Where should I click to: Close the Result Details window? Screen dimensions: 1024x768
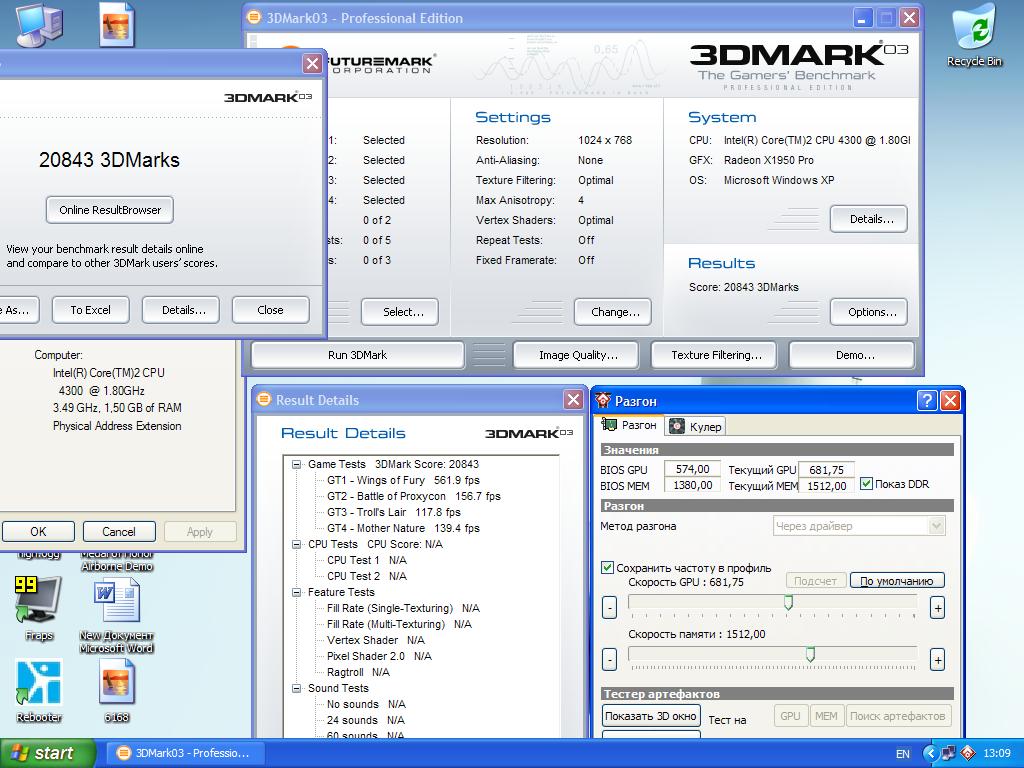(x=573, y=400)
